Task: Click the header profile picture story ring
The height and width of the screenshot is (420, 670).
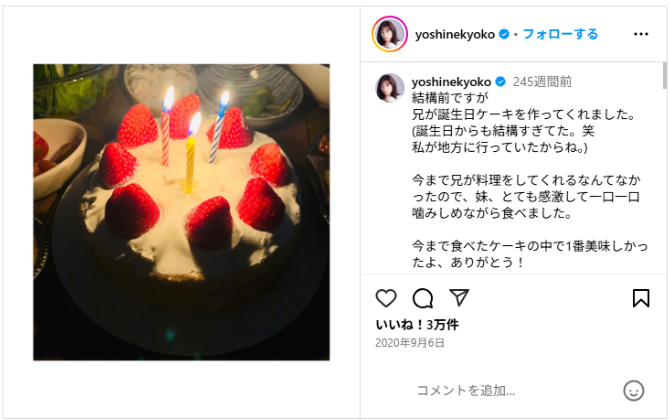Action: pos(389,34)
